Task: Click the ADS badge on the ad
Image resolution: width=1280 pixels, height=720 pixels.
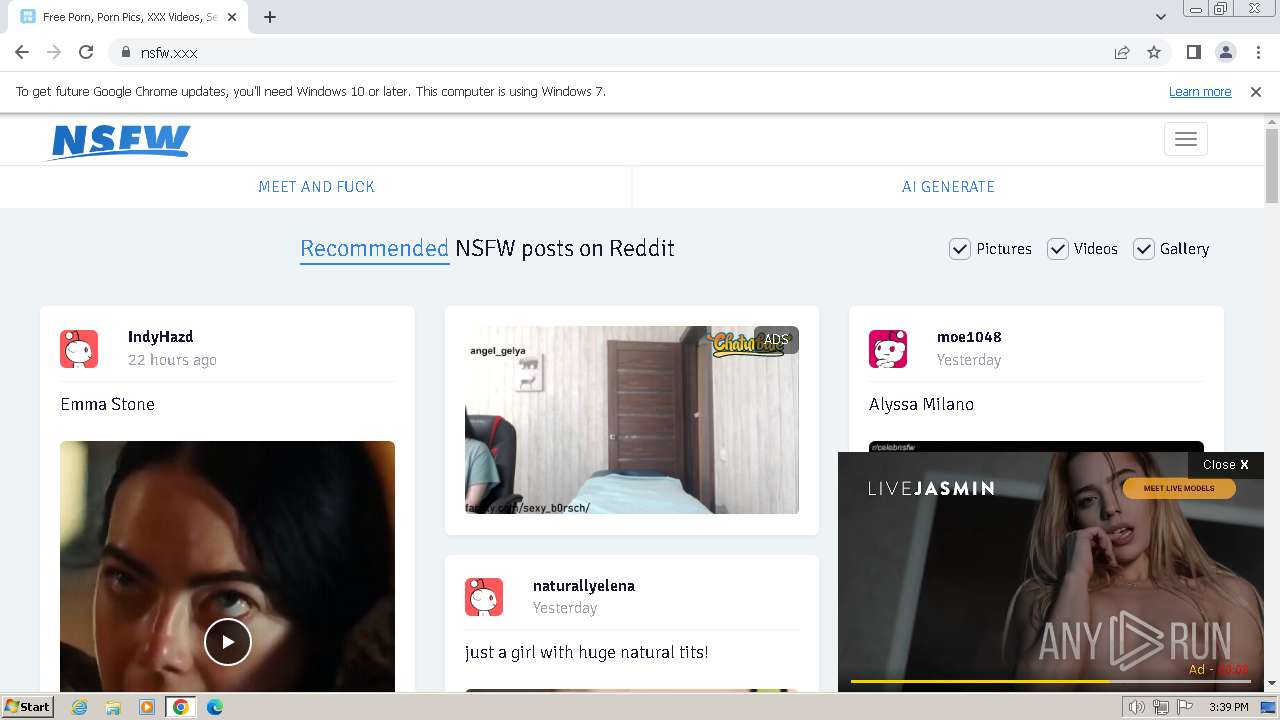Action: [x=776, y=340]
